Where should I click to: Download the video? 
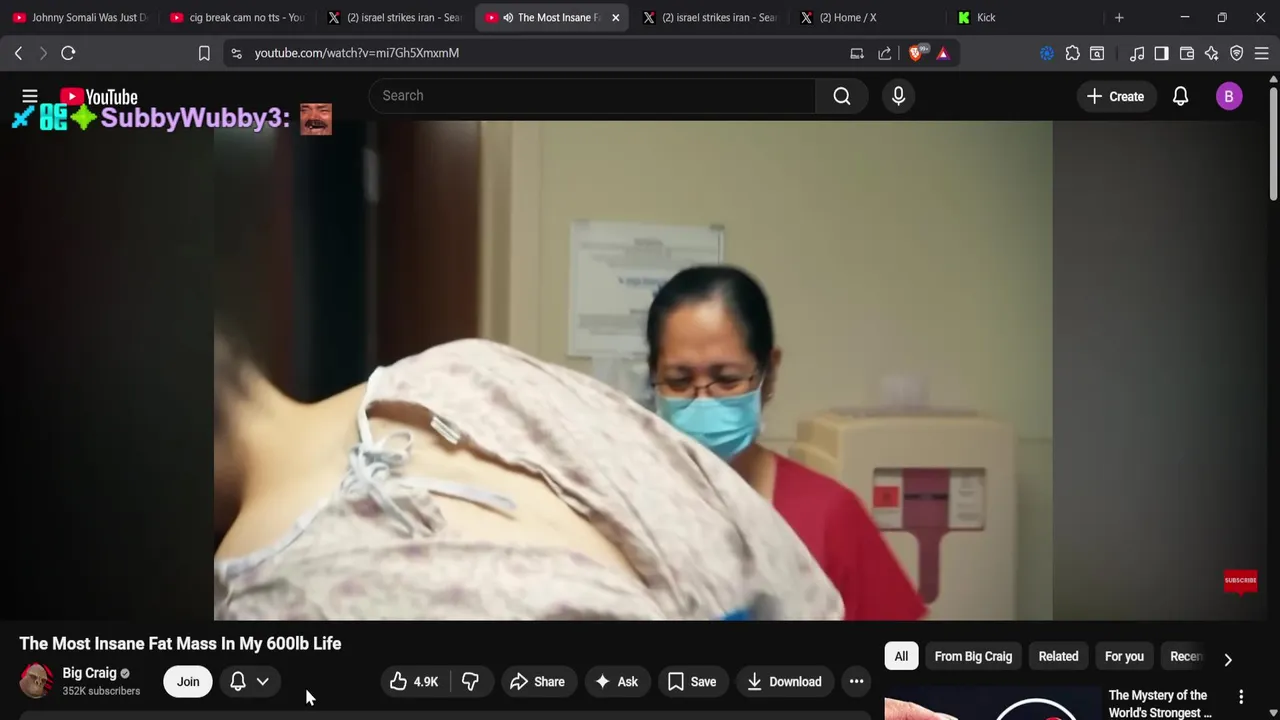coord(785,682)
